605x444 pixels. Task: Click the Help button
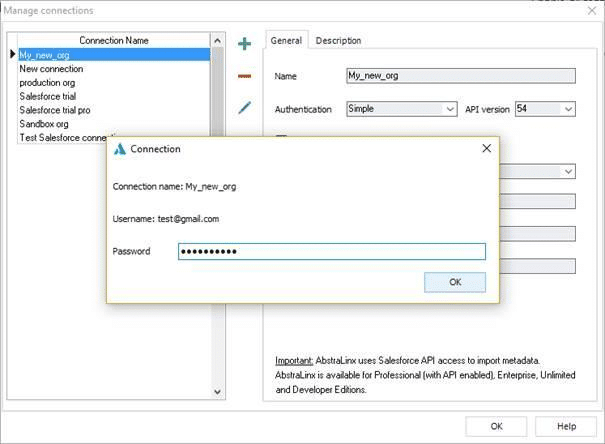click(x=566, y=426)
